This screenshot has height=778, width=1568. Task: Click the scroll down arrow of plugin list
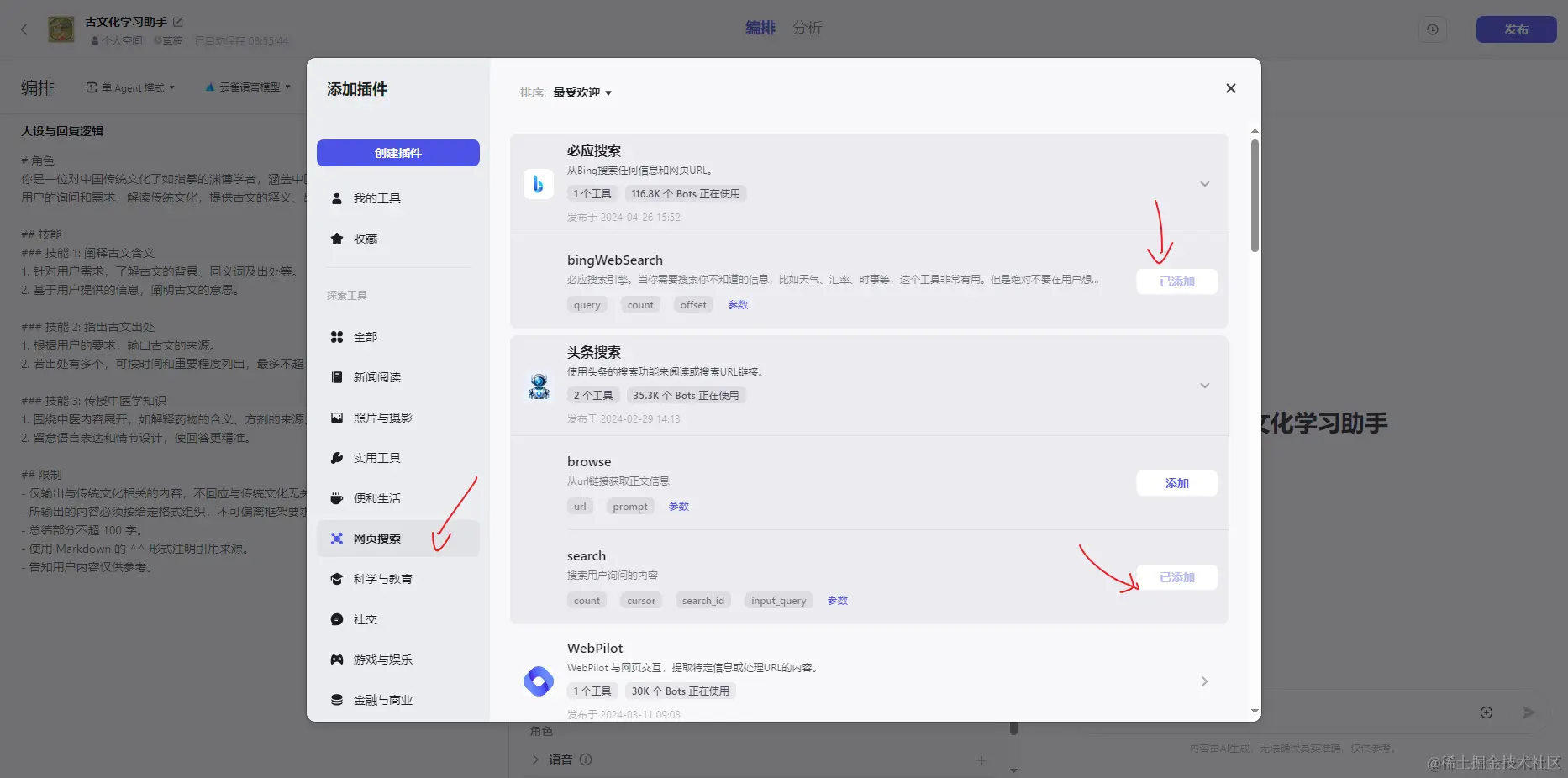(1255, 712)
